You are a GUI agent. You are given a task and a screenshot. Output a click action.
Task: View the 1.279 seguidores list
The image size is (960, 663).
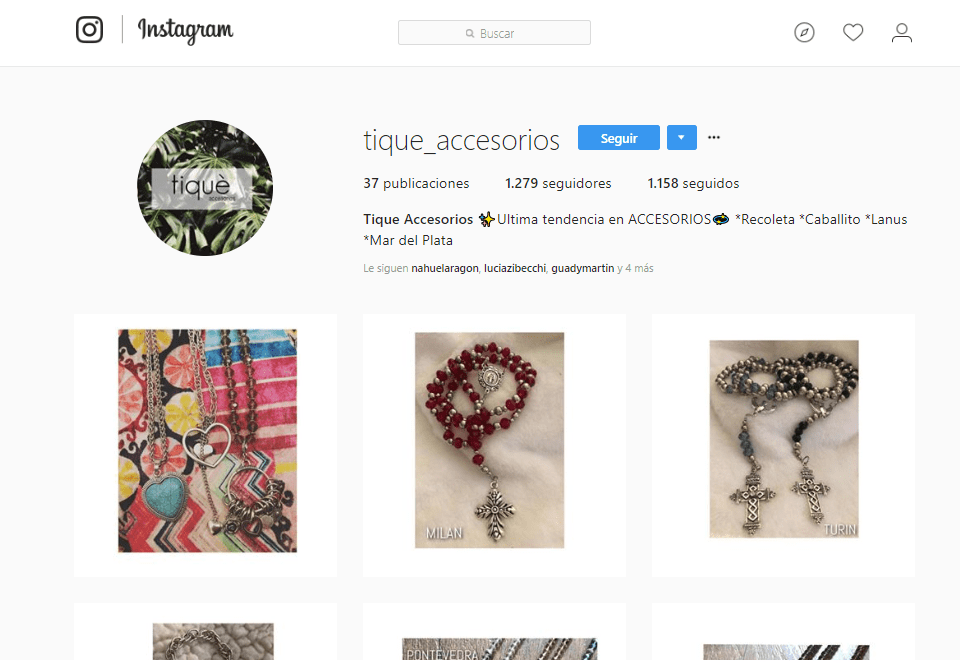558,183
